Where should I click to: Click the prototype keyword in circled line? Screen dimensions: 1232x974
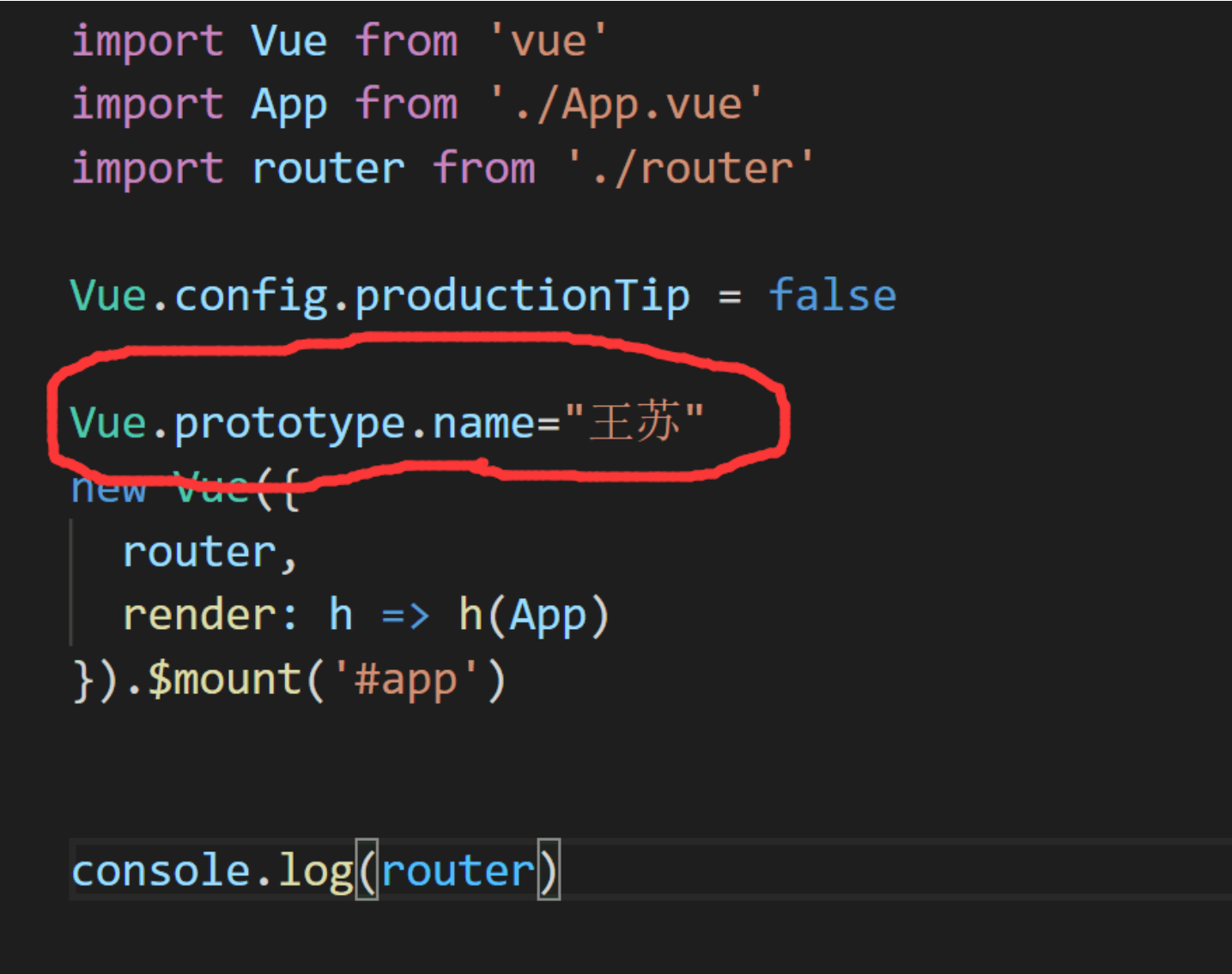click(x=289, y=423)
